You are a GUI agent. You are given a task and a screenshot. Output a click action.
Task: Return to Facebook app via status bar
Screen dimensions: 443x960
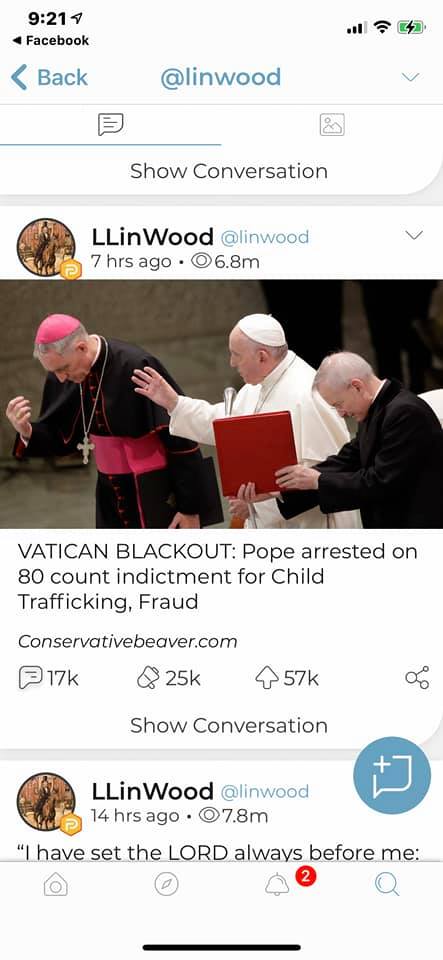pyautogui.click(x=51, y=40)
